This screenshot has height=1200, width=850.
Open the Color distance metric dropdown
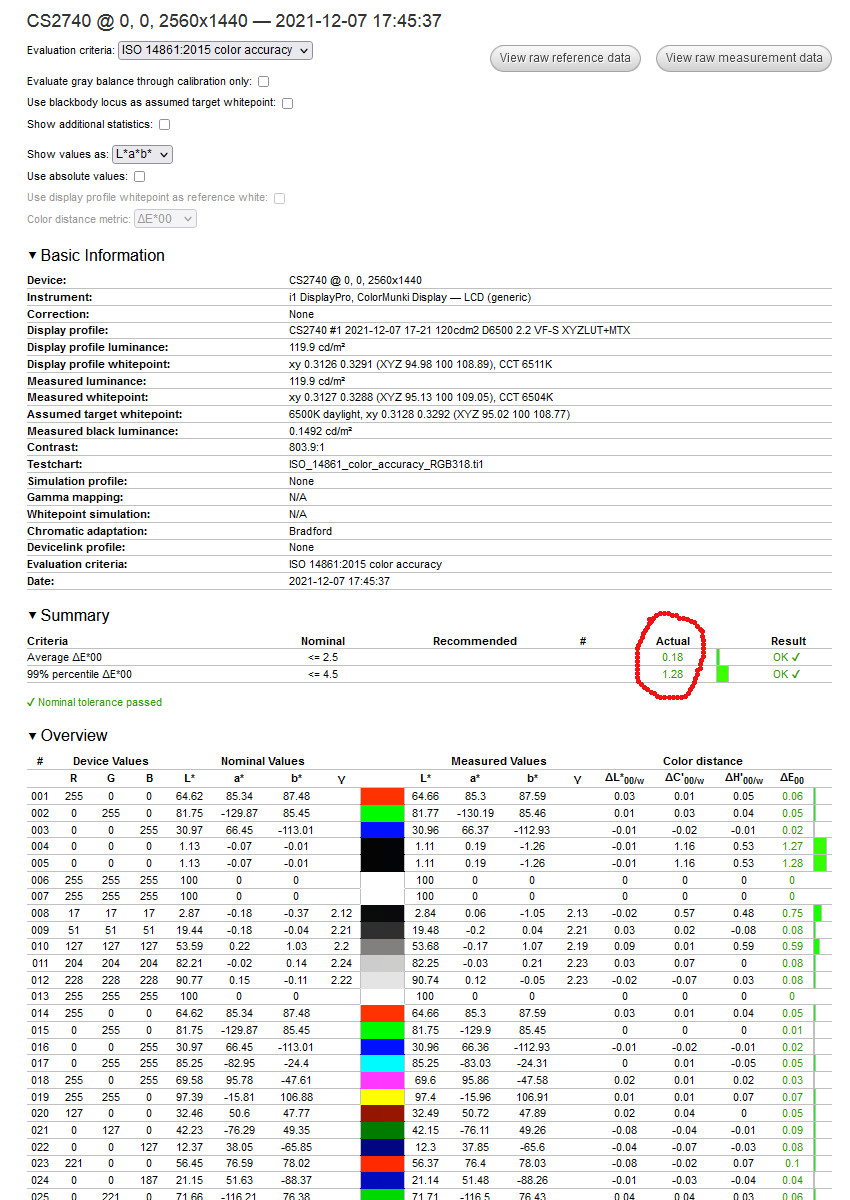click(164, 219)
